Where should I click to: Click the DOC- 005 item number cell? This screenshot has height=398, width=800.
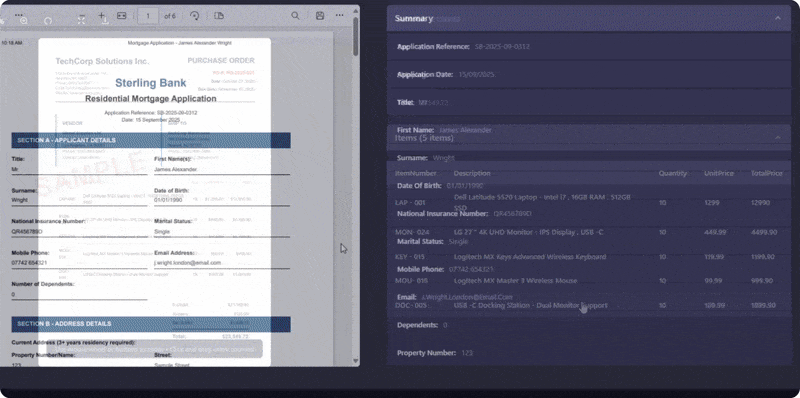point(411,305)
